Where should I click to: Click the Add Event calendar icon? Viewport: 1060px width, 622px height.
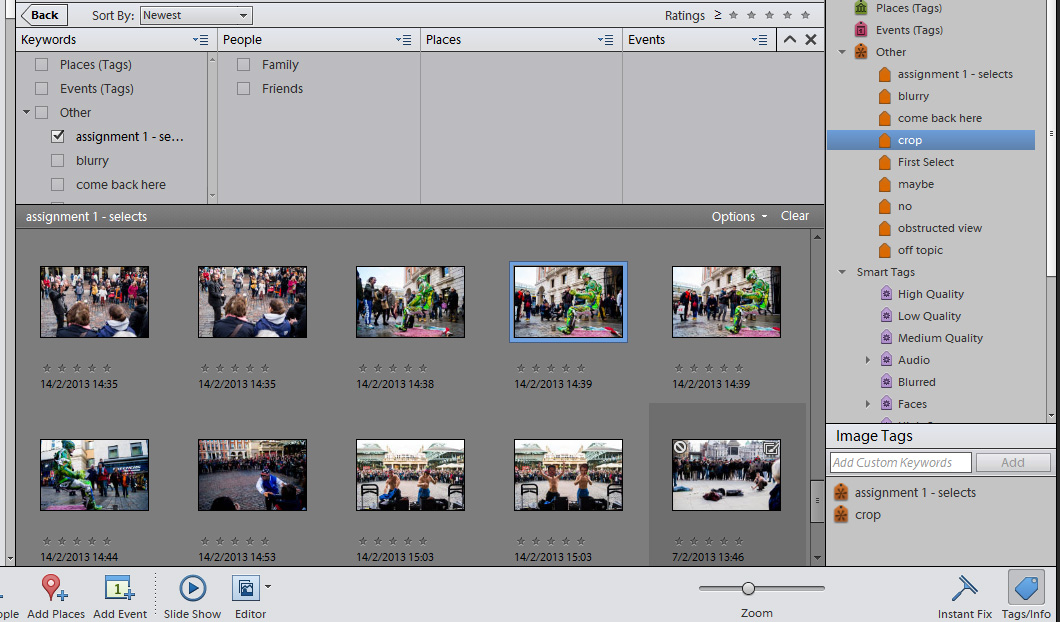(x=120, y=588)
